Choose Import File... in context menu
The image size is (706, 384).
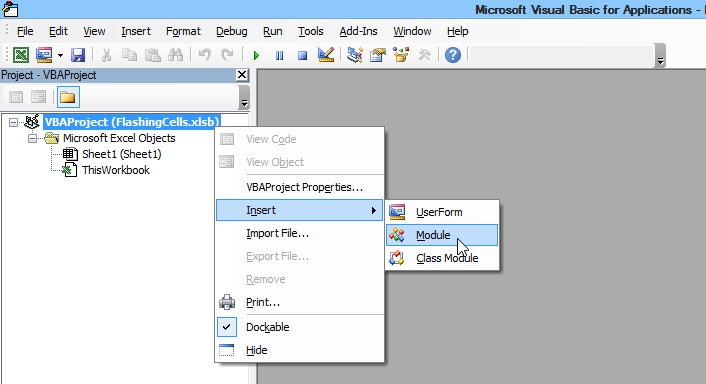point(299,233)
